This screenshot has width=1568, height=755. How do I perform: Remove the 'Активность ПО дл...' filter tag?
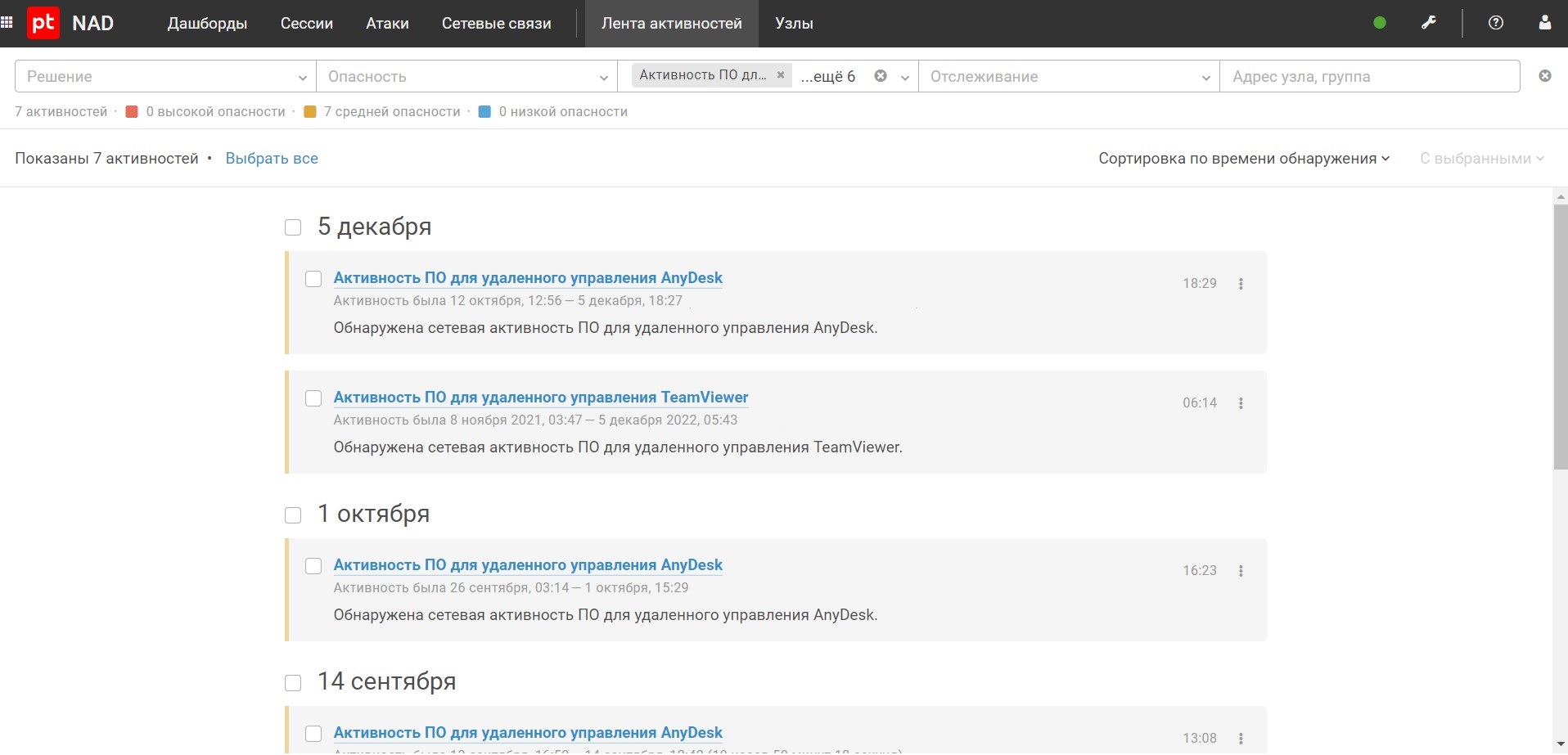(x=781, y=75)
